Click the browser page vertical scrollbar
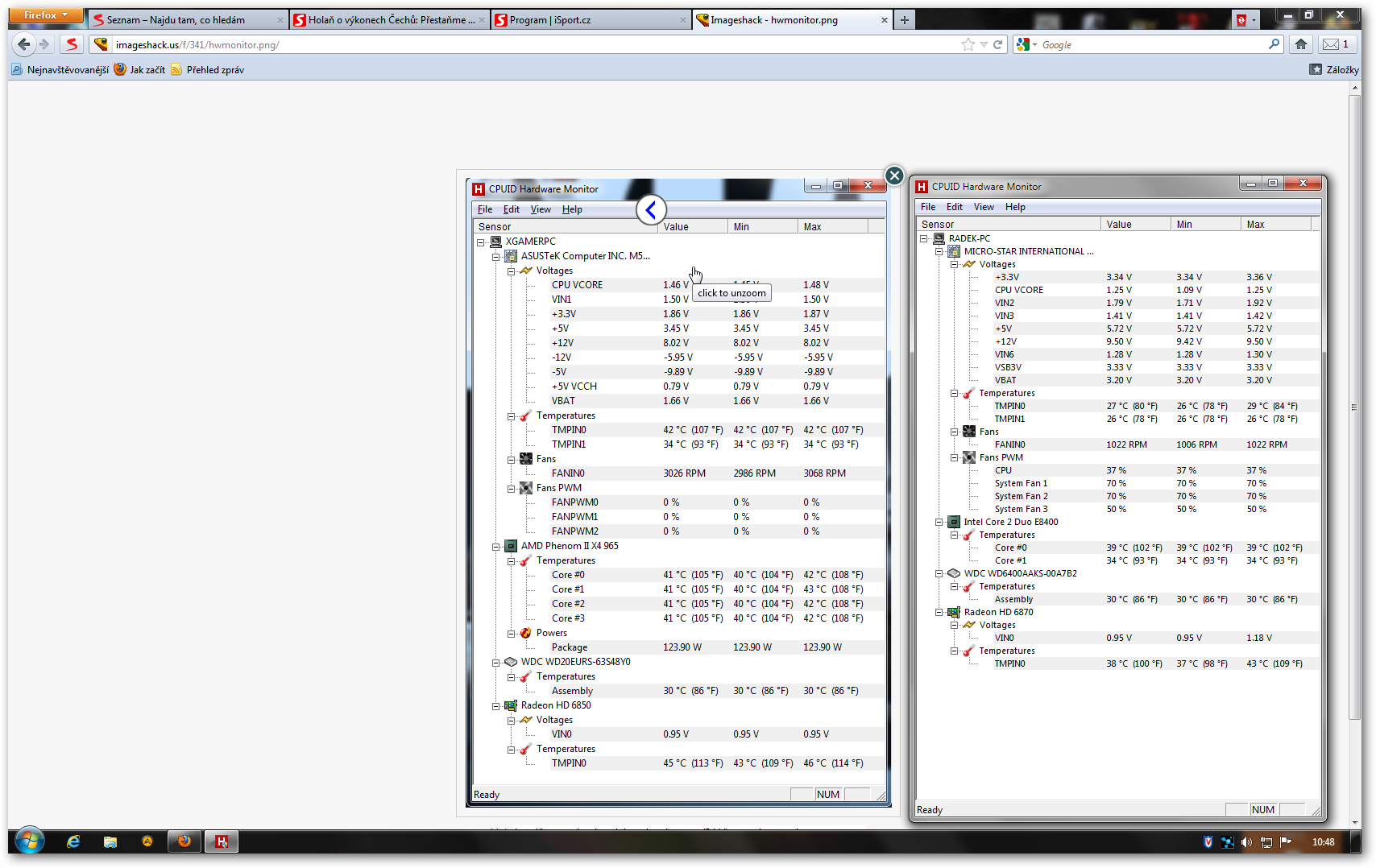Viewport: 1376px width, 868px height. click(1354, 407)
